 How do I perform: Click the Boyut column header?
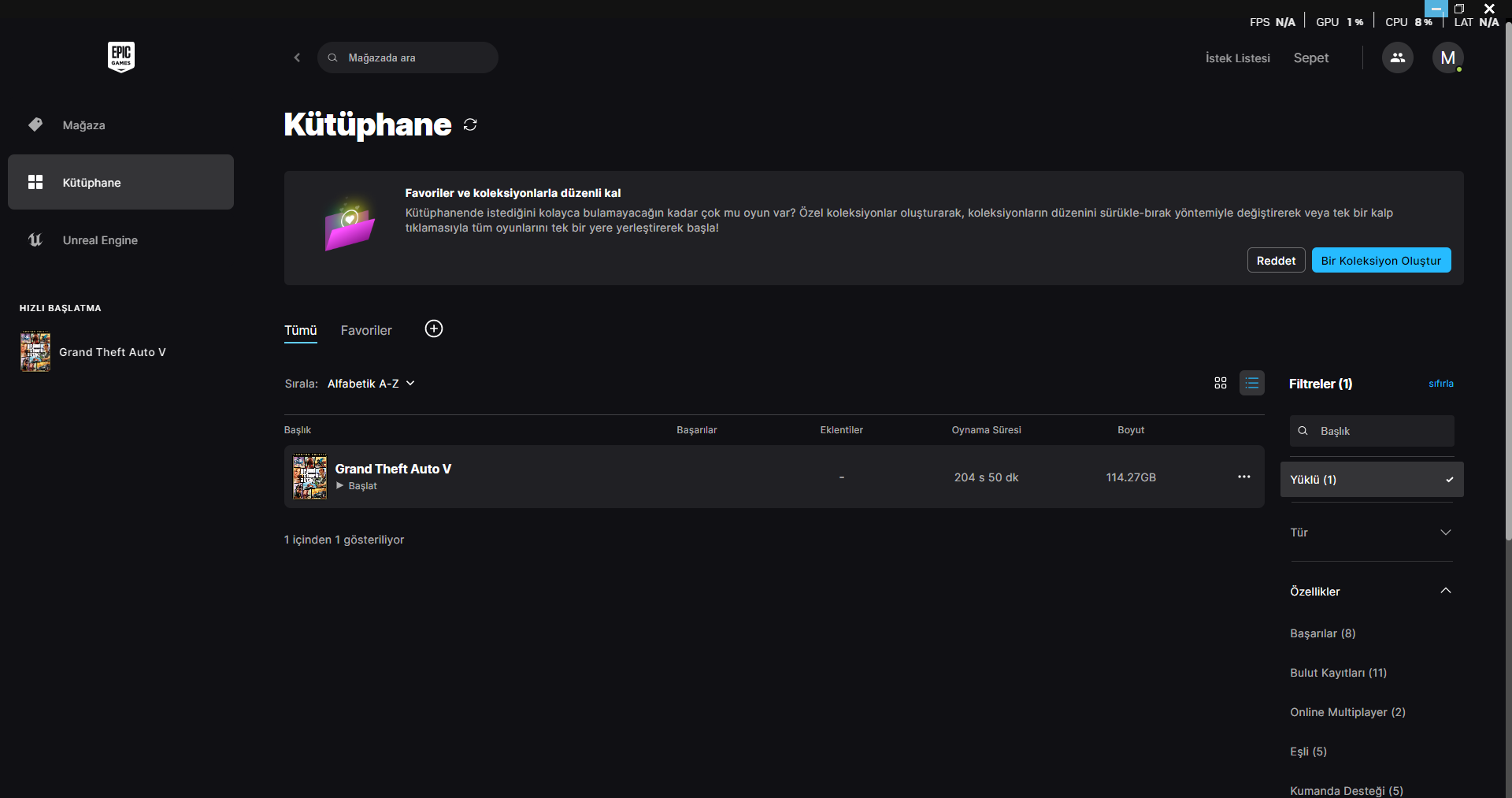(1131, 430)
